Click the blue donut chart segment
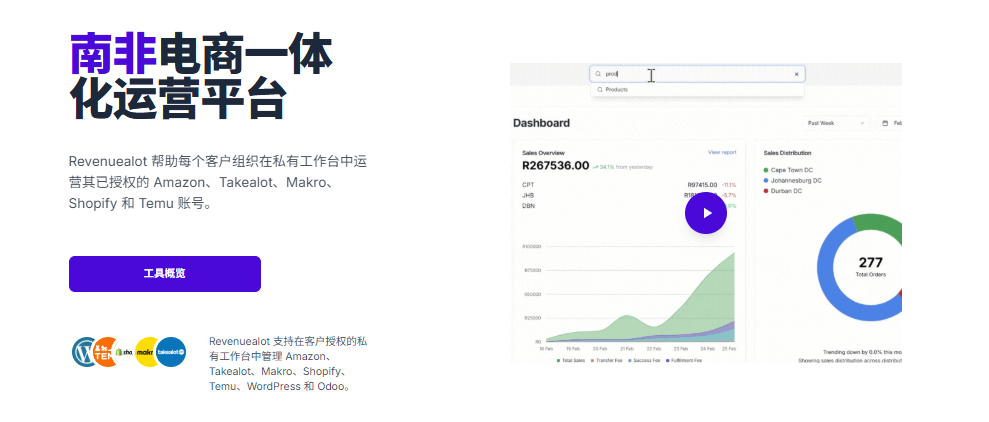This screenshot has height=422, width=989. point(826,268)
